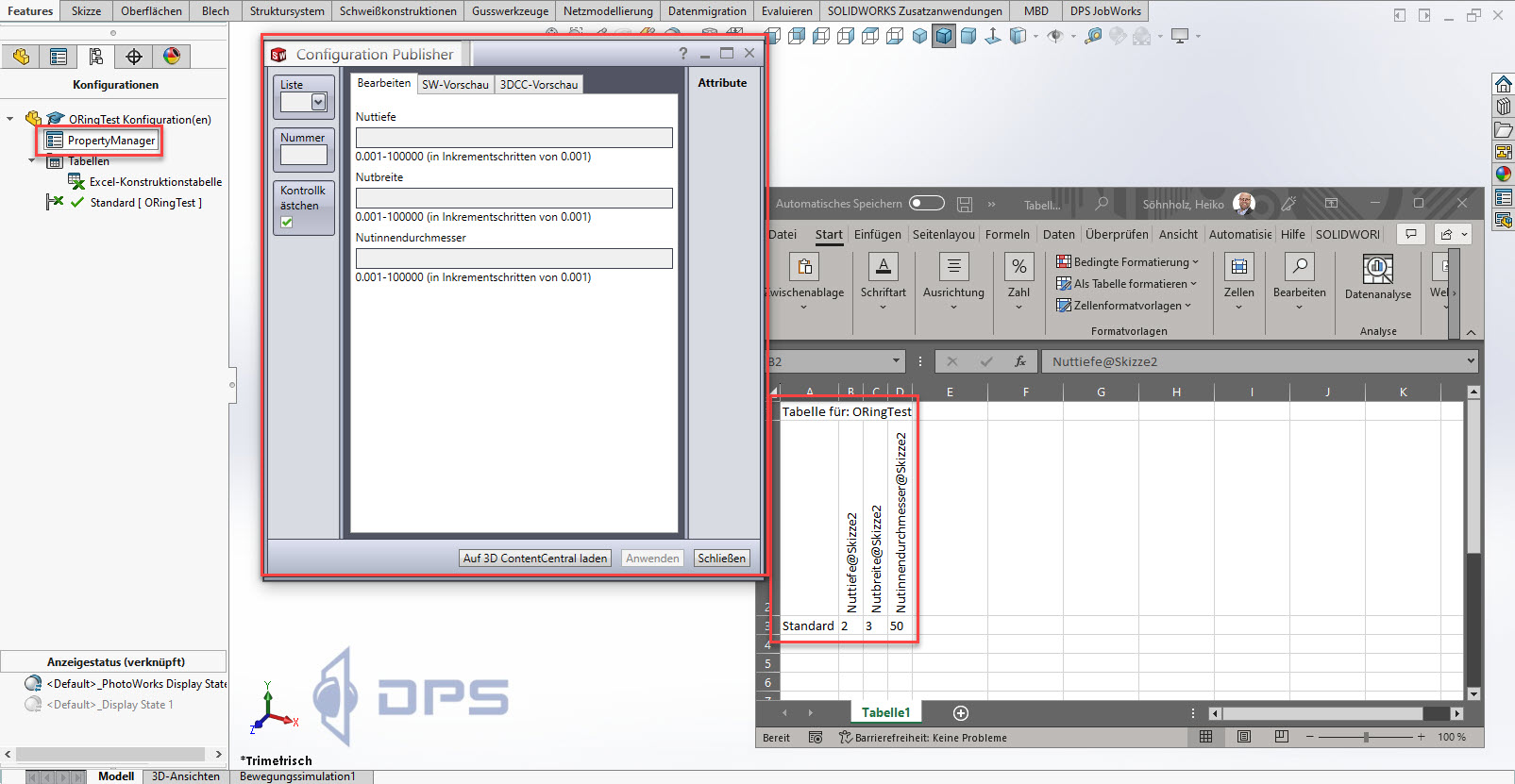The height and width of the screenshot is (784, 1515).
Task: Open the Excel share button dropdown
Action: (1453, 234)
